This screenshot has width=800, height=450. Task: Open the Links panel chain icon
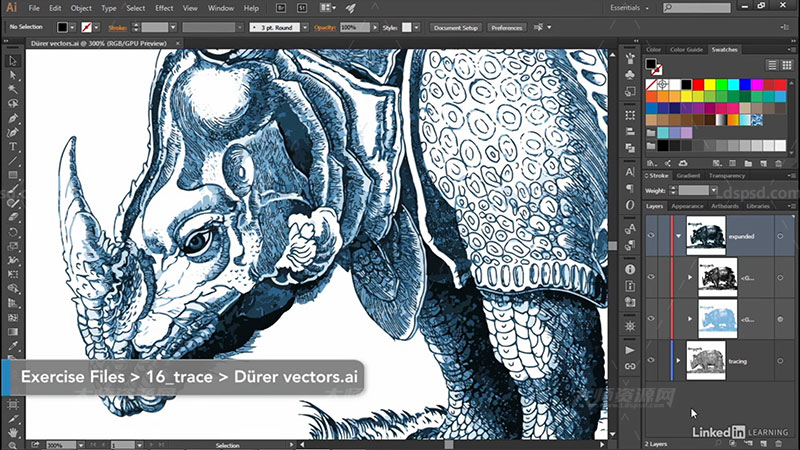click(630, 366)
